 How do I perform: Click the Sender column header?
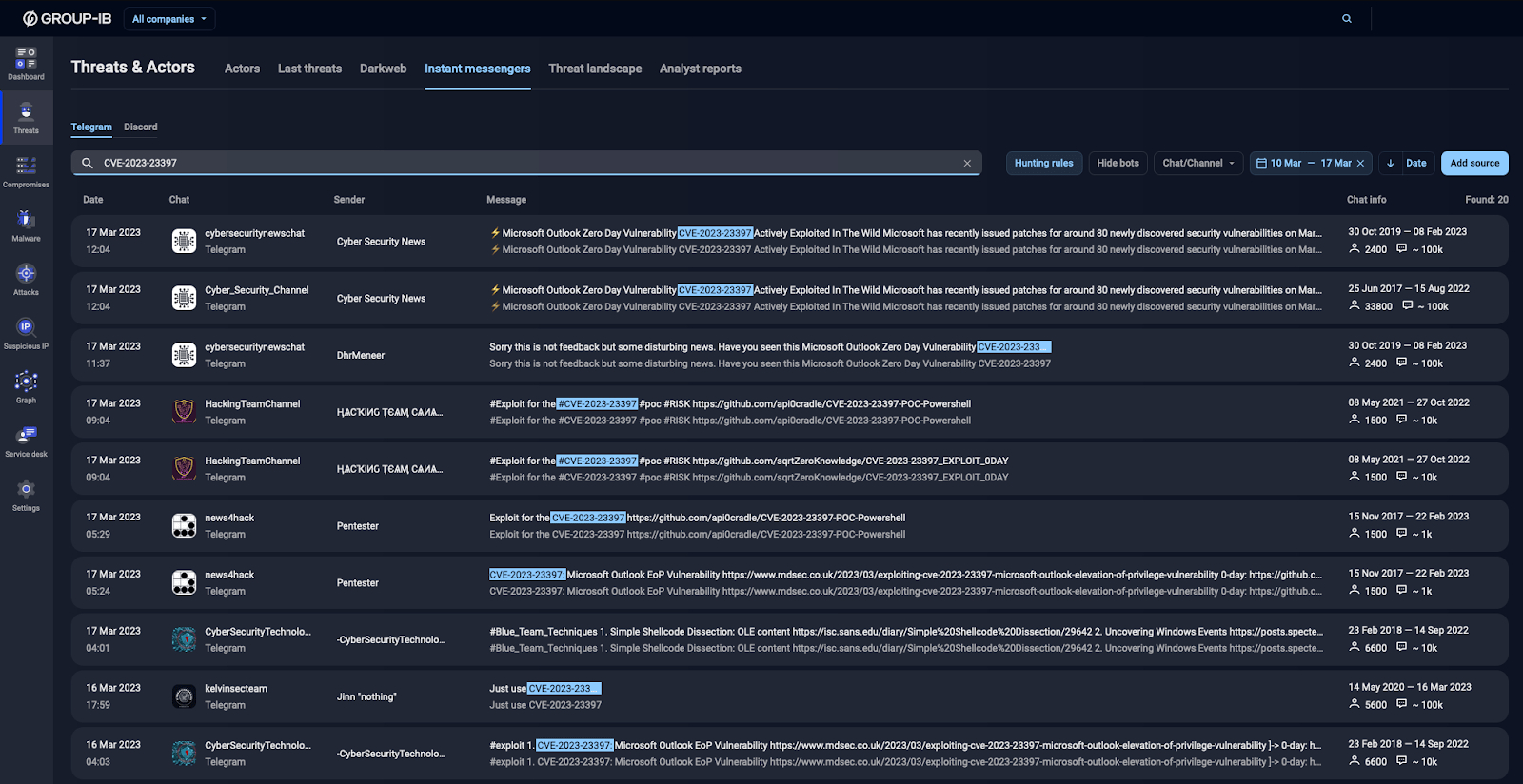pos(349,200)
